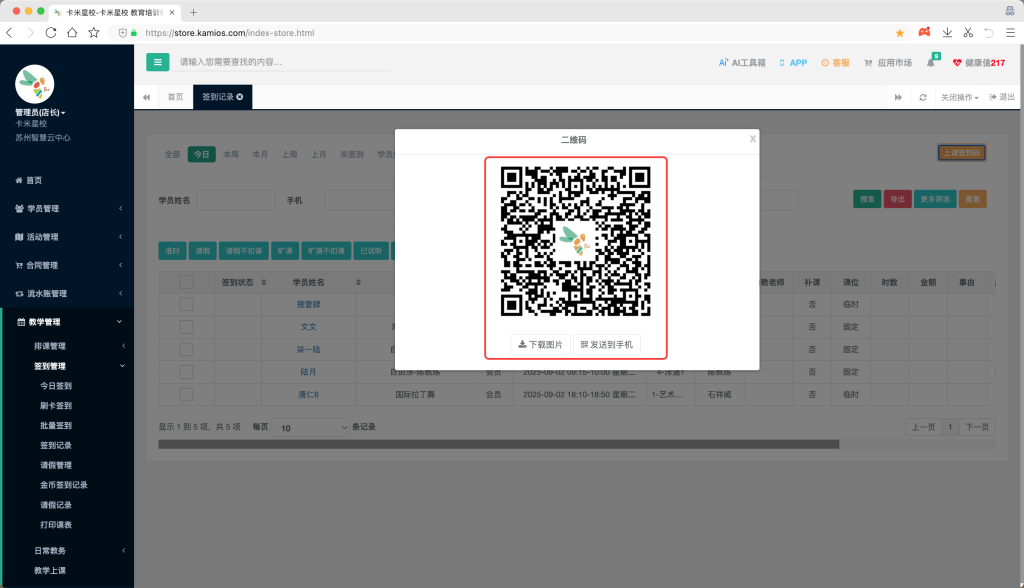This screenshot has height=588, width=1024.
Task: Collapse the 教学管理 sidebar section
Action: click(67, 322)
